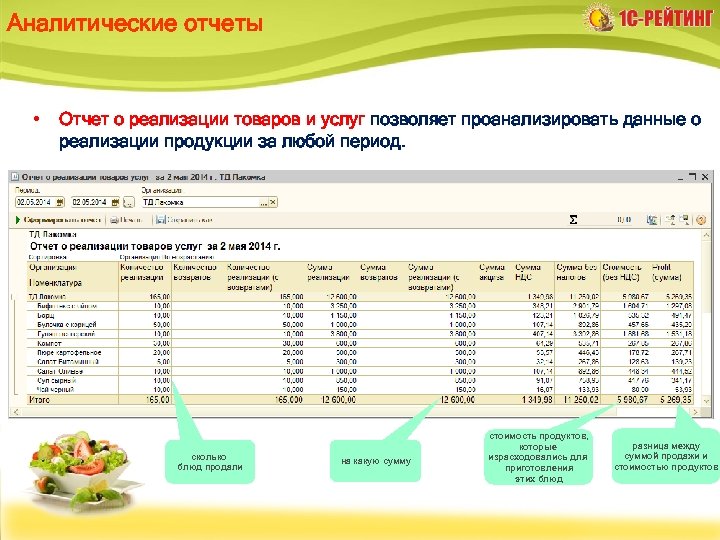This screenshot has width=720, height=540.
Task: Open calendar for the period end date
Action: pyautogui.click(x=115, y=202)
